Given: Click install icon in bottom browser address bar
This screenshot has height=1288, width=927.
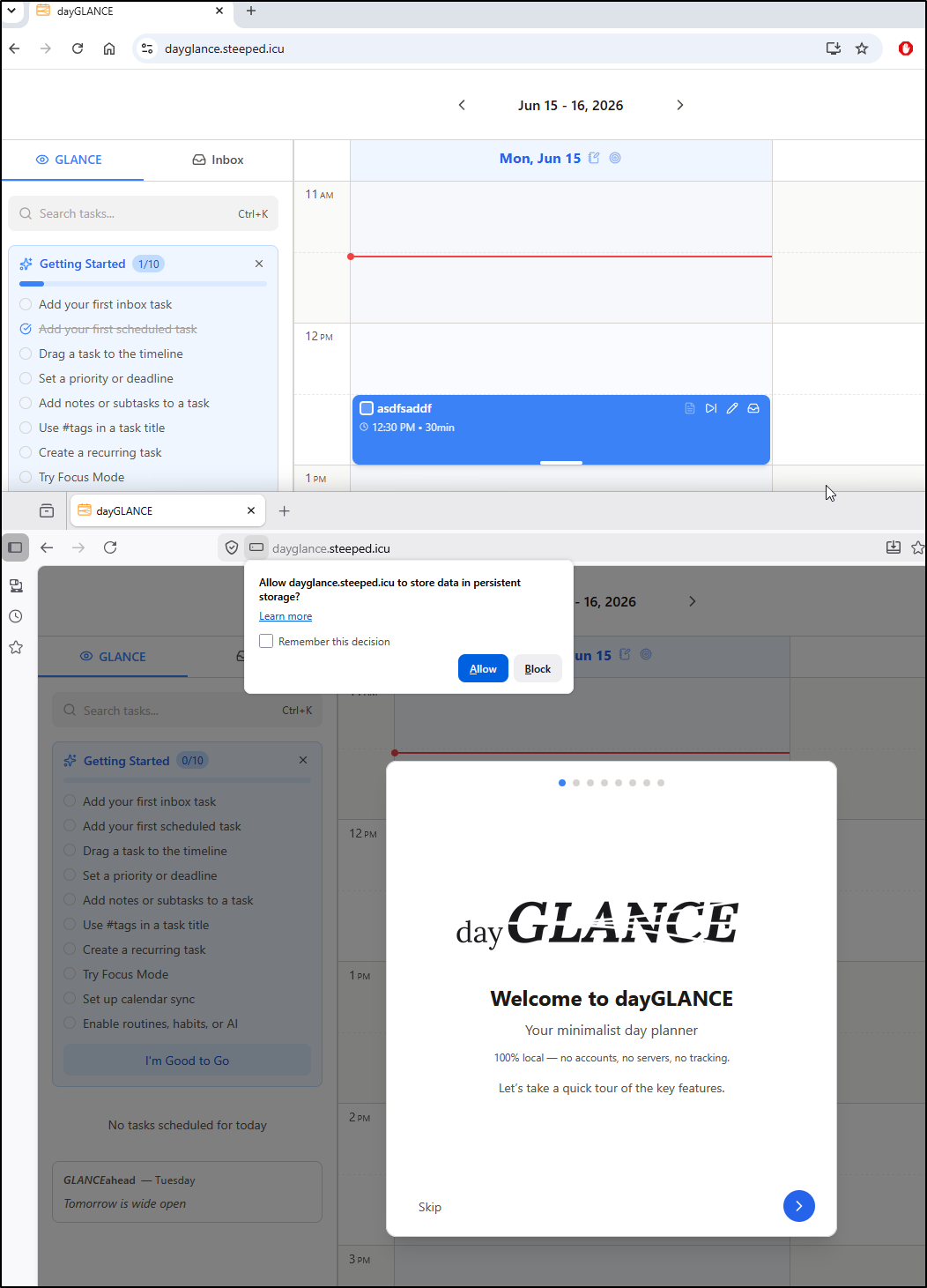Looking at the screenshot, I should (x=894, y=547).
